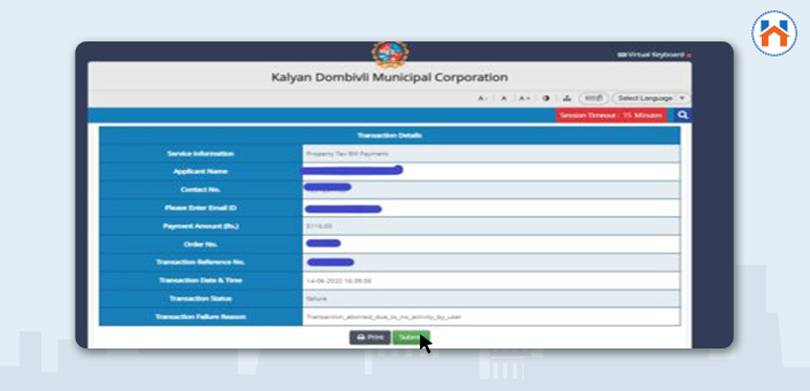Click the Transaction Status Failure field

click(491, 299)
